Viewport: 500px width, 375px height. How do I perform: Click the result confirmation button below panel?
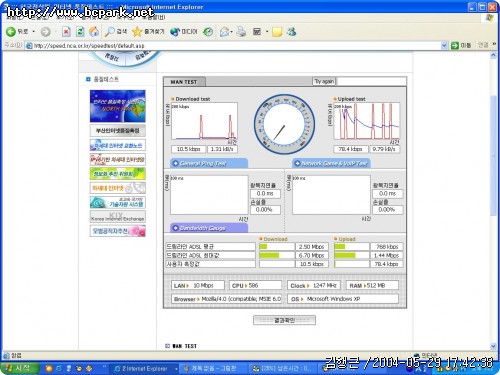(284, 320)
